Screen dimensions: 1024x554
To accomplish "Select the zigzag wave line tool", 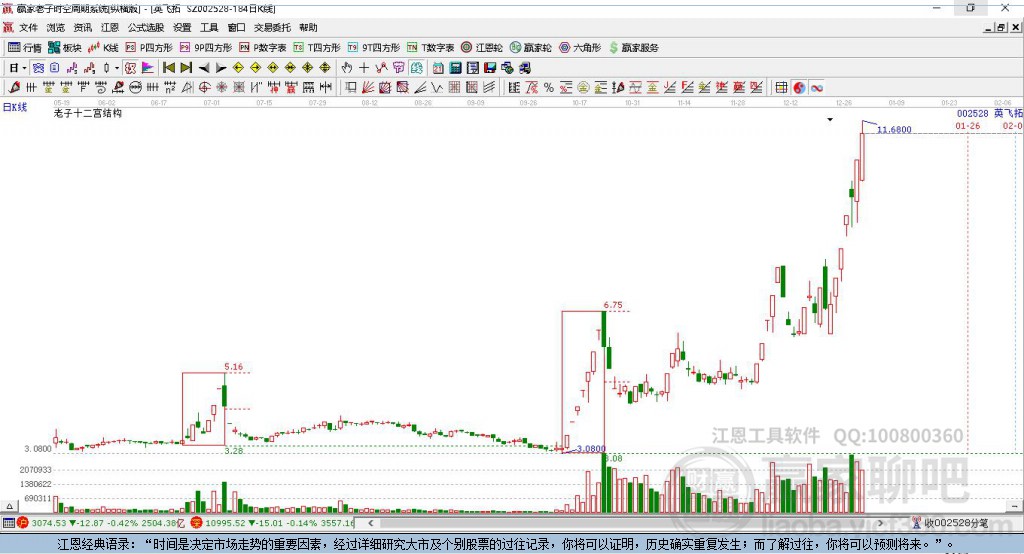I will pos(437,88).
